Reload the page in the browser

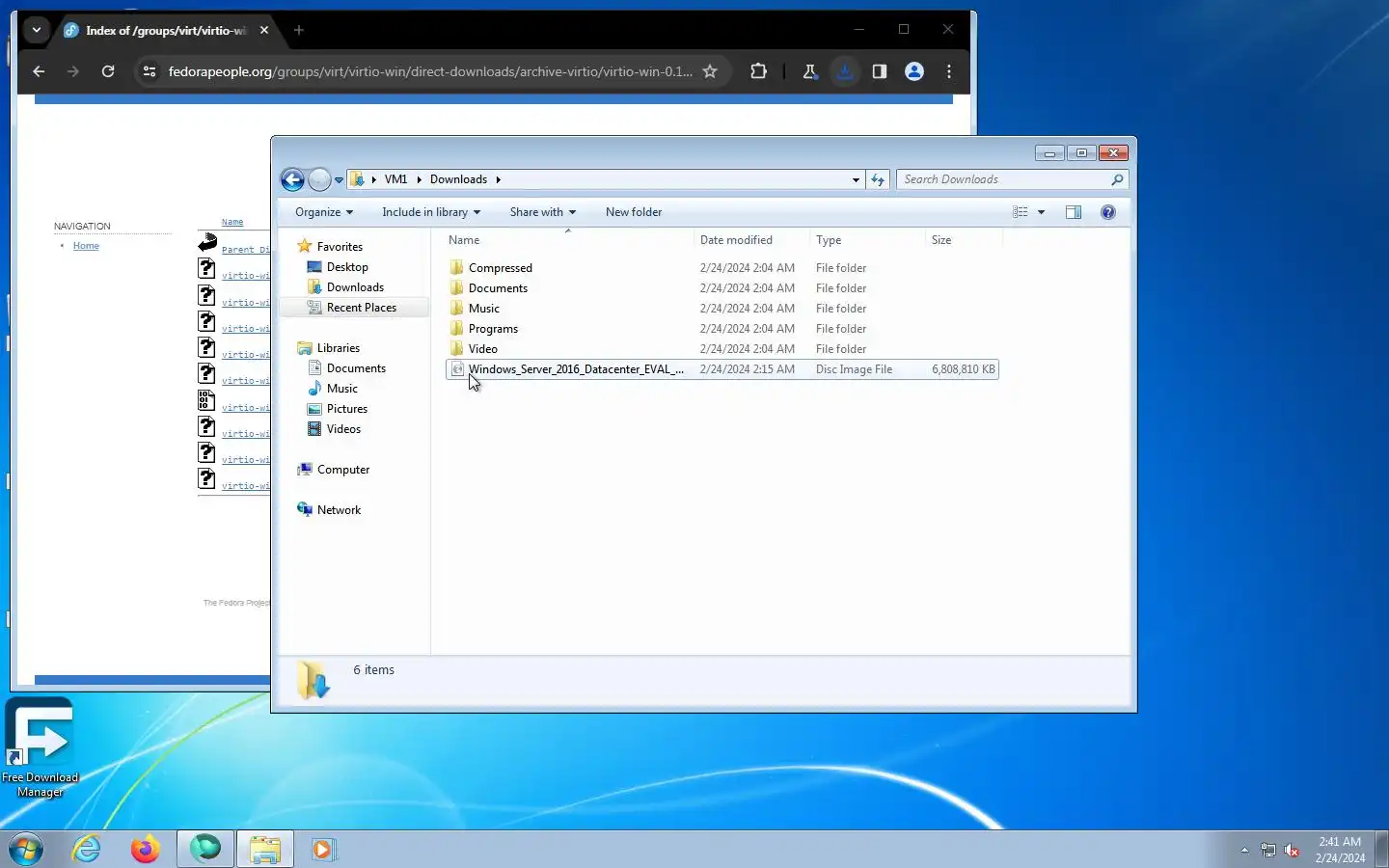(108, 71)
